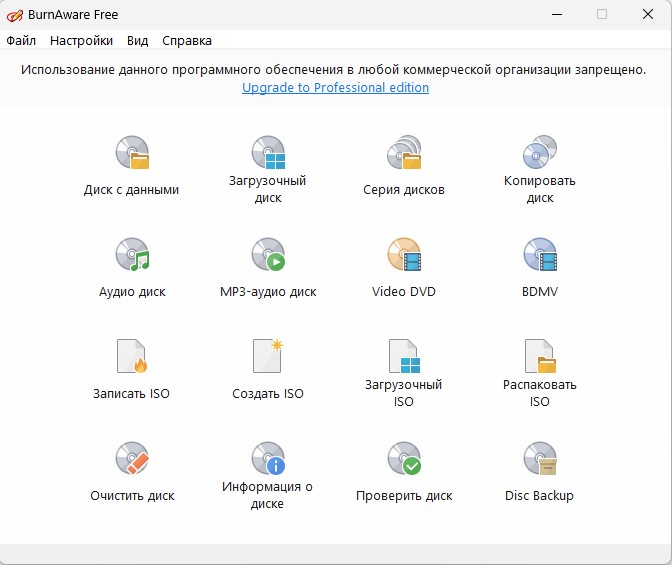The width and height of the screenshot is (672, 565).
Task: Minimize the BurnAware Free window
Action: 557,15
